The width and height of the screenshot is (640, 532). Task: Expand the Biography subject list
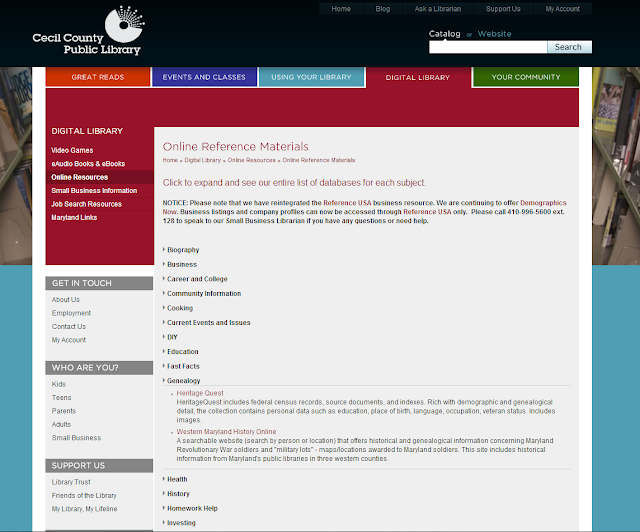(183, 250)
